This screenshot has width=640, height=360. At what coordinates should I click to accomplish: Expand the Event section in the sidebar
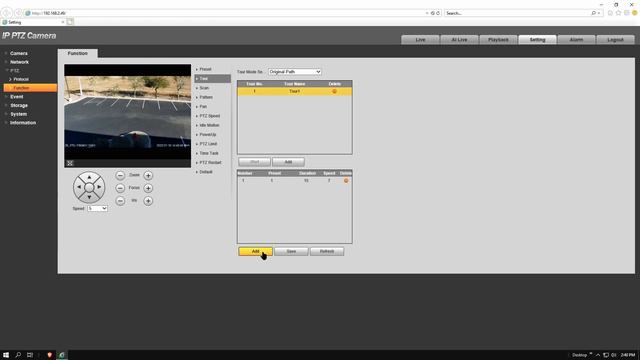point(17,97)
